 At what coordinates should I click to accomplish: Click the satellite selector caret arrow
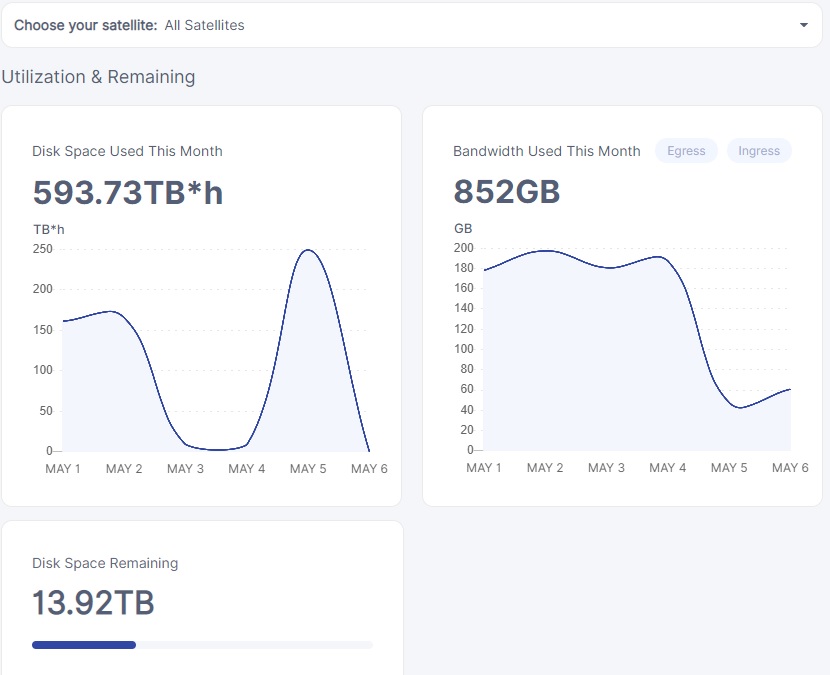click(803, 25)
